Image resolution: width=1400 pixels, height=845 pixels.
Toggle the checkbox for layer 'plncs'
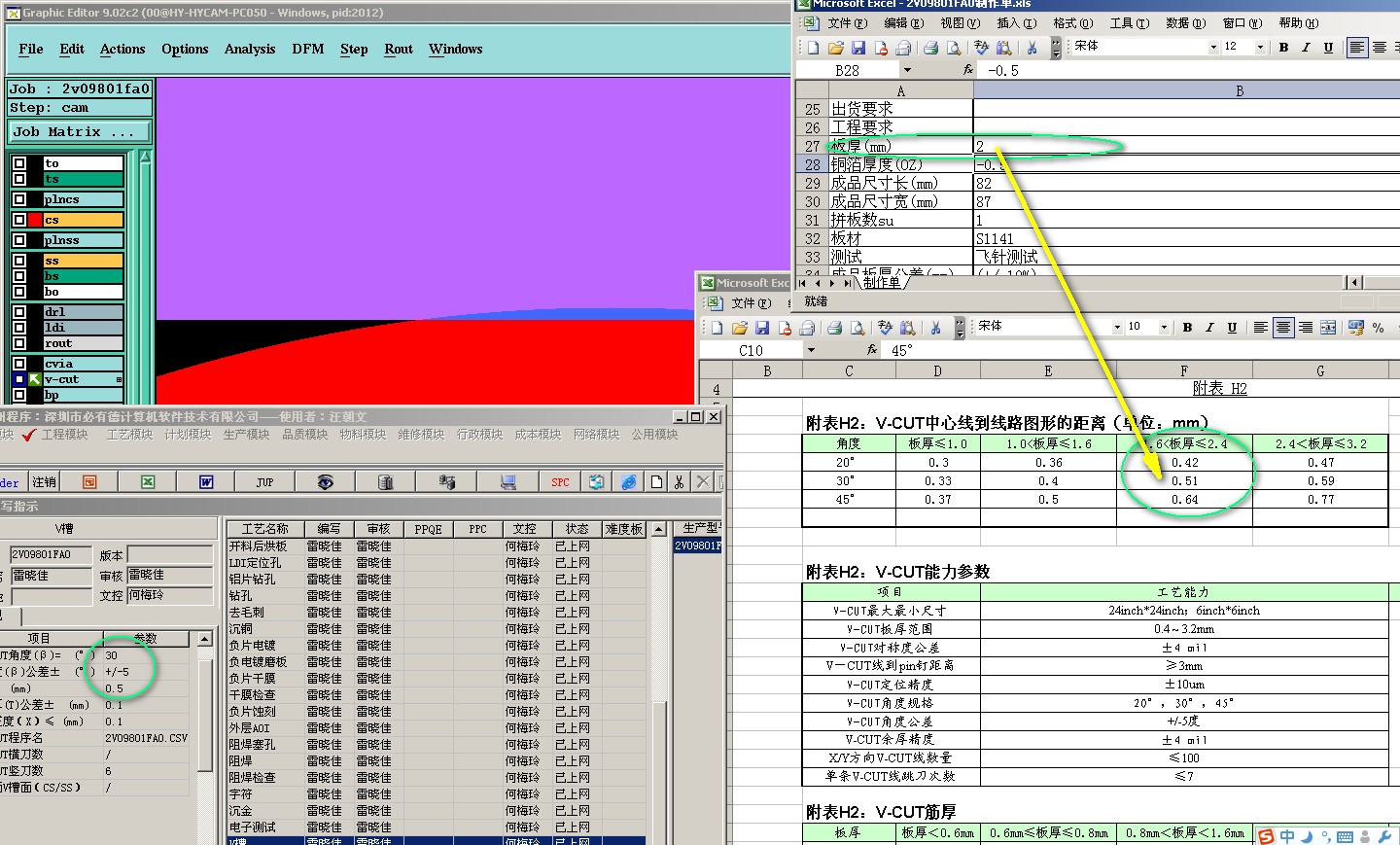pyautogui.click(x=19, y=199)
